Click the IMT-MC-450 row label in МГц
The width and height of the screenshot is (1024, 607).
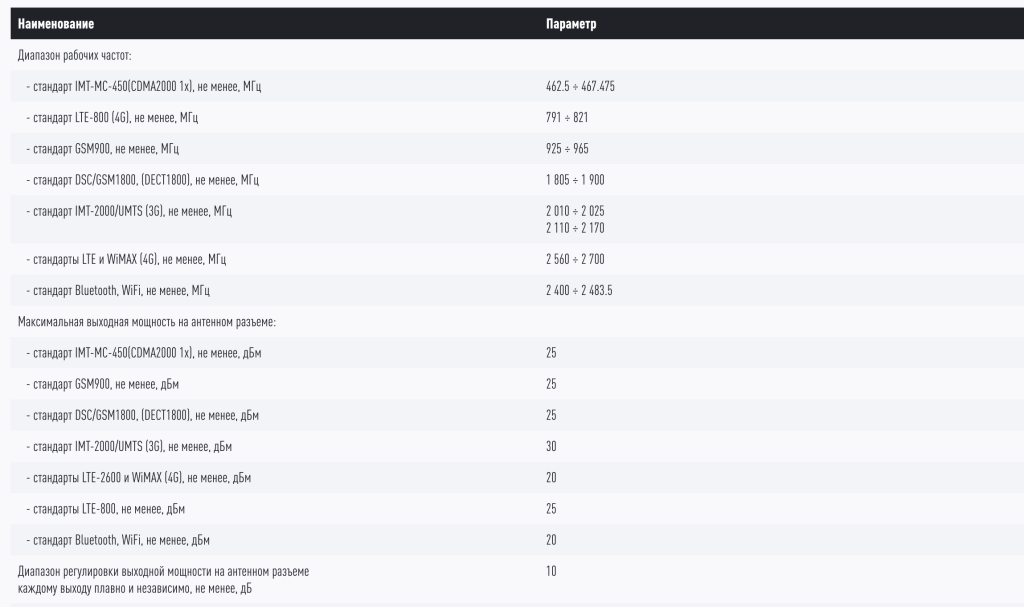(x=143, y=87)
